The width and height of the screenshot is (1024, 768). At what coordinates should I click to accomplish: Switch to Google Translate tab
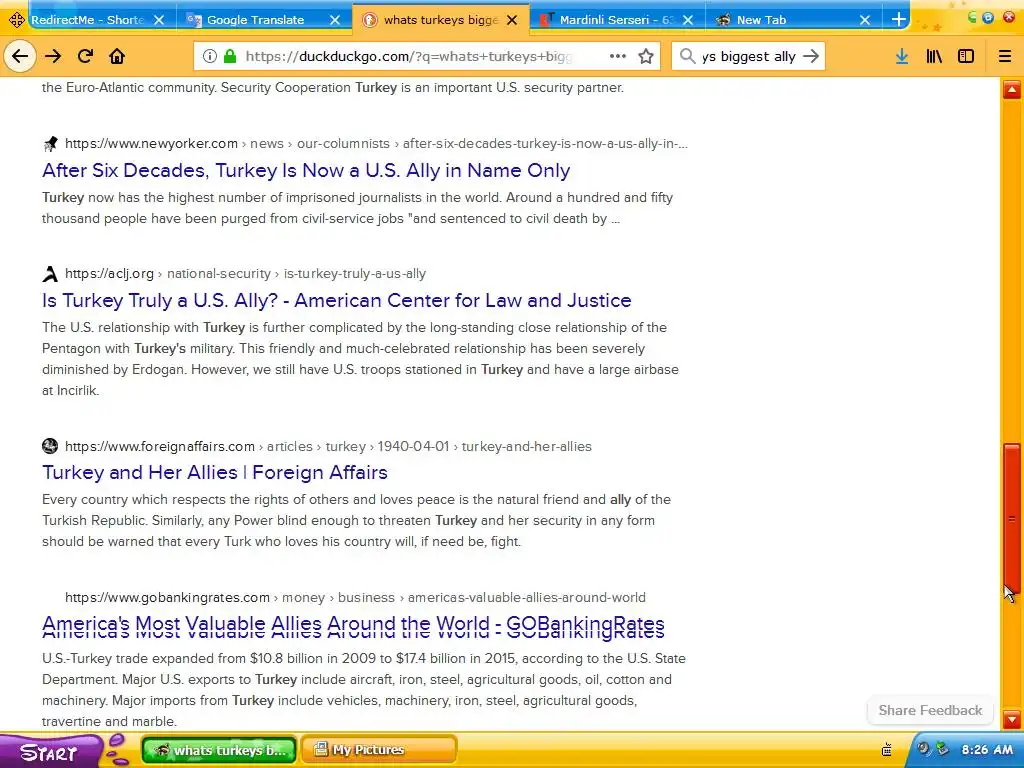264,20
